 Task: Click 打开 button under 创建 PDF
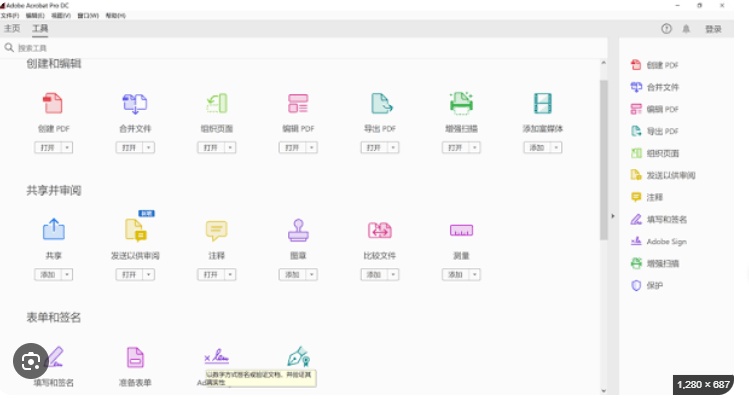(48, 148)
